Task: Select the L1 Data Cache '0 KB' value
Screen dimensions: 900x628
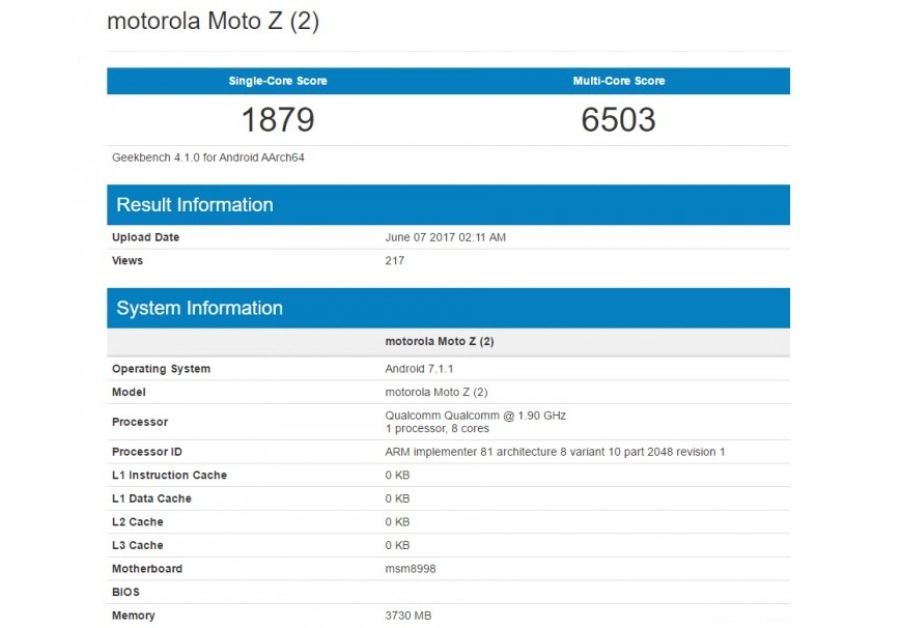Action: tap(397, 499)
